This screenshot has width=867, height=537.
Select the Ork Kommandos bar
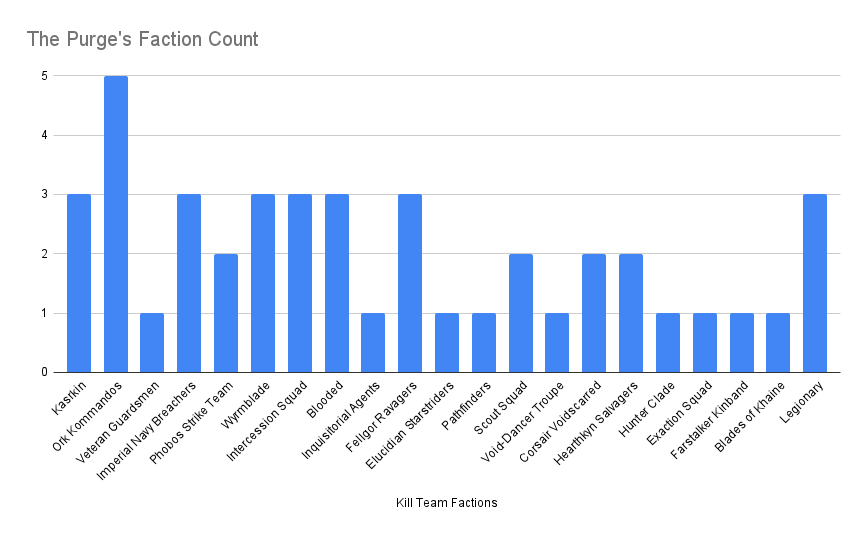click(x=116, y=224)
